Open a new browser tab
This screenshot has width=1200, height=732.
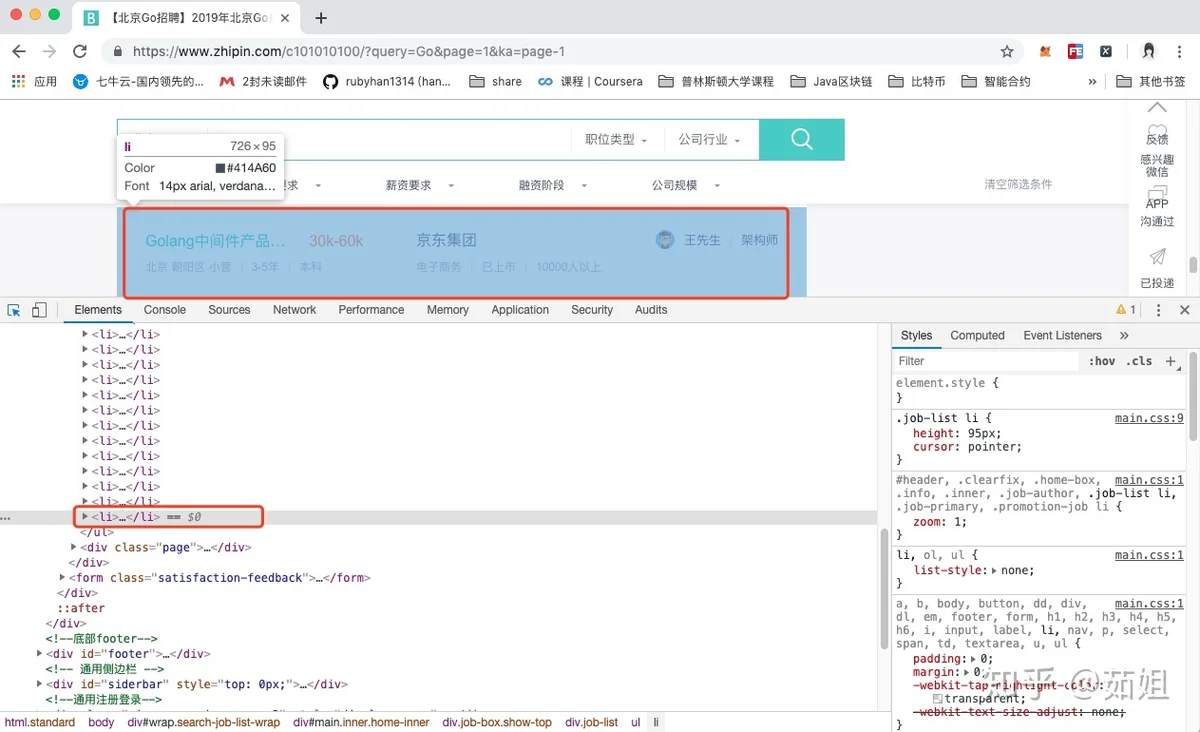(321, 18)
